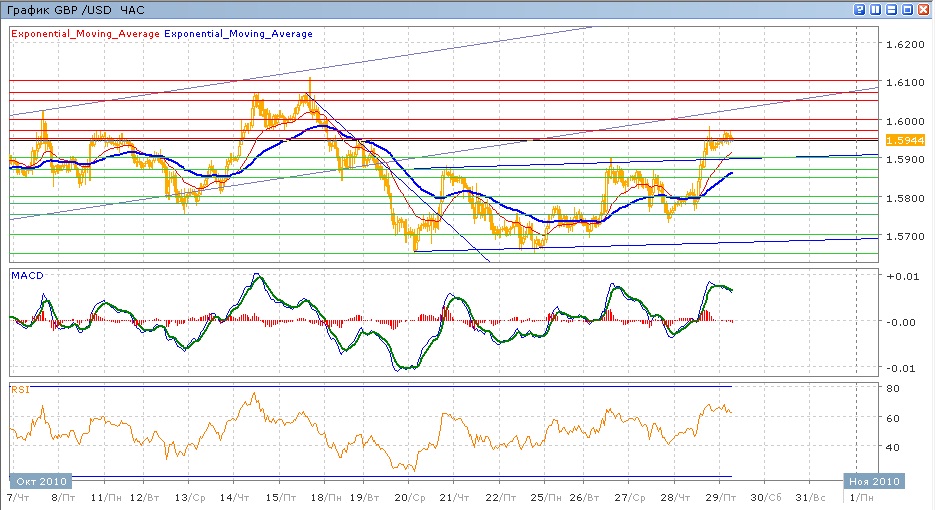Click the RSI 80 level axis label
Screen dimensions: 935x510
click(x=892, y=388)
